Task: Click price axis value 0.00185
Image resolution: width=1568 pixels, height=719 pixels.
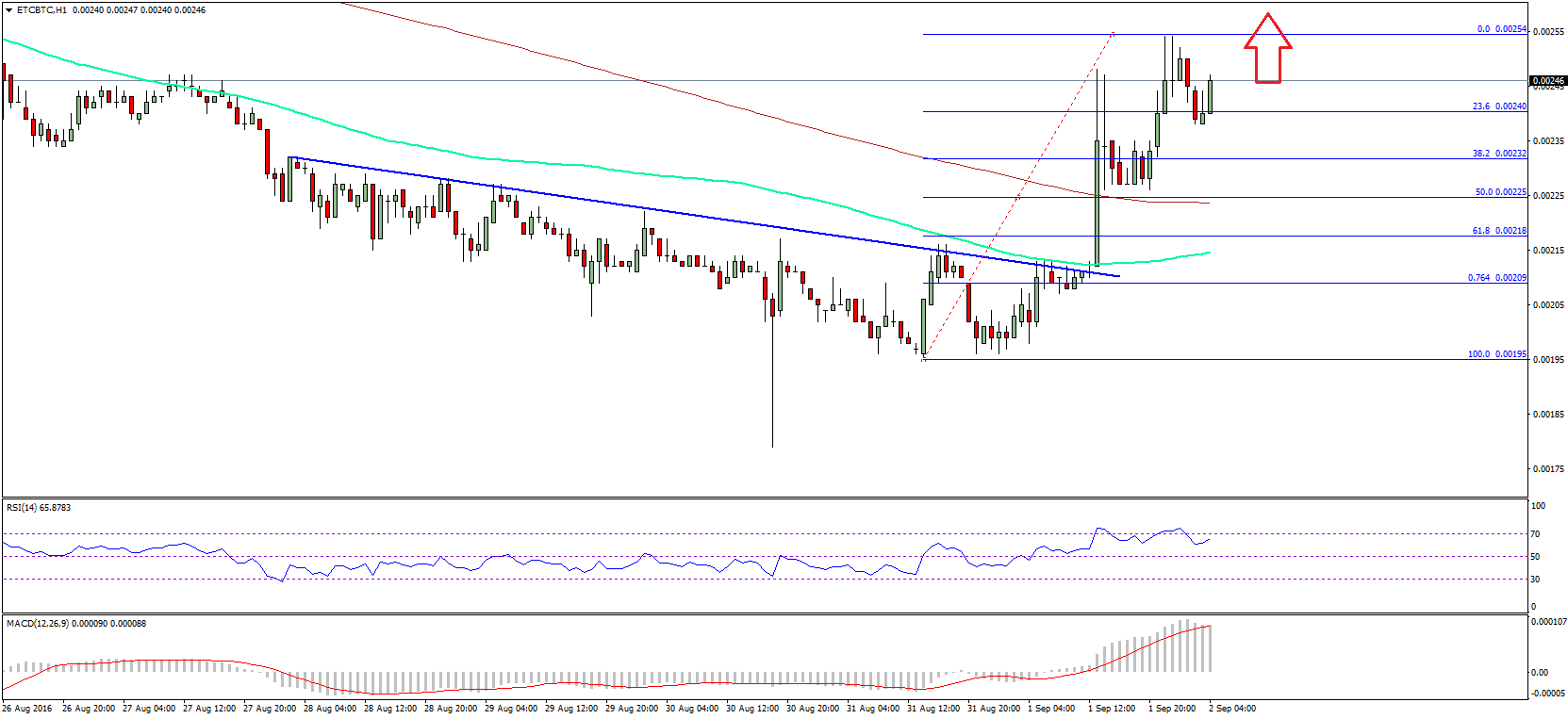Action: [1549, 415]
